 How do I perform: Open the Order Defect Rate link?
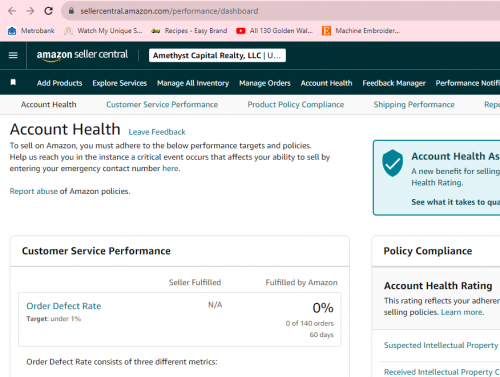point(64,306)
